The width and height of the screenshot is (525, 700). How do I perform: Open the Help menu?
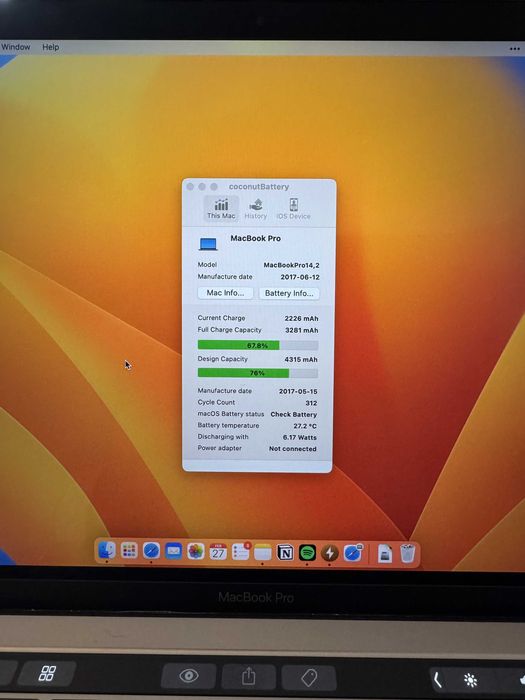click(50, 47)
